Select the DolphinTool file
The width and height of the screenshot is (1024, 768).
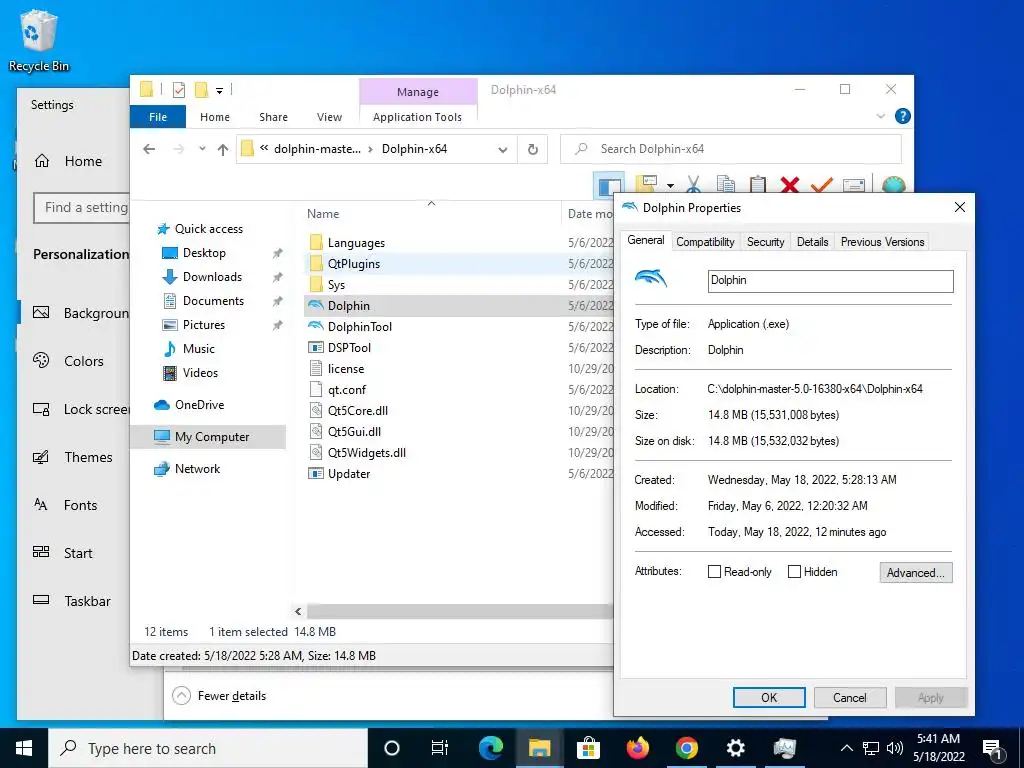[x=359, y=327]
